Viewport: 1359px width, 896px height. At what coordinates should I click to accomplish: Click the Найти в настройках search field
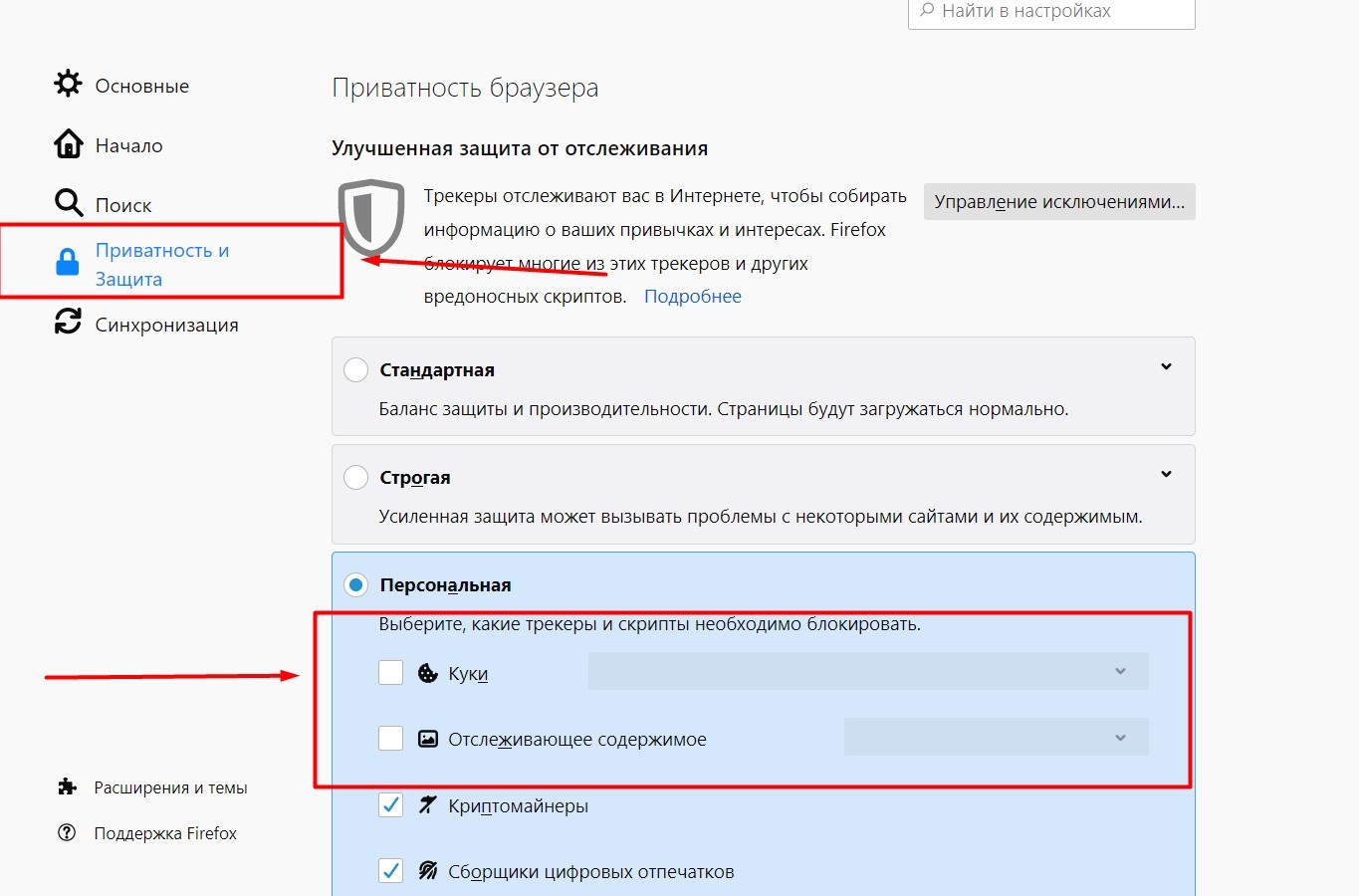pos(1051,12)
